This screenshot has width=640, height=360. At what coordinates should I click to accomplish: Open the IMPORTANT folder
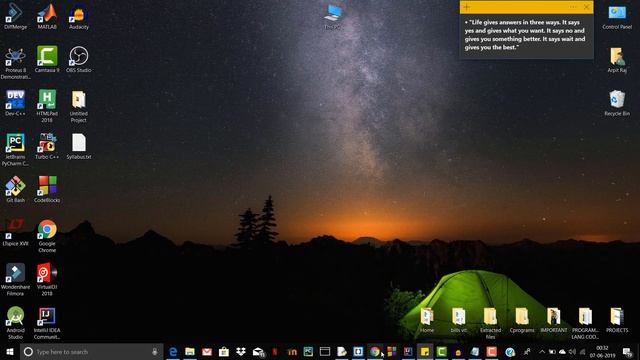553,320
